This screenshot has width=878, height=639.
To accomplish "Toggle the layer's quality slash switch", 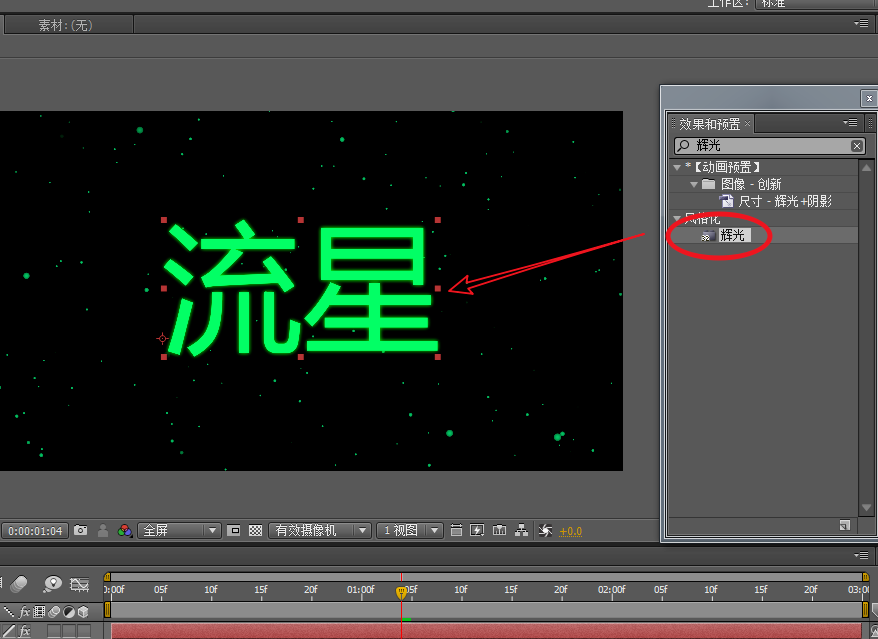I will click(9, 631).
